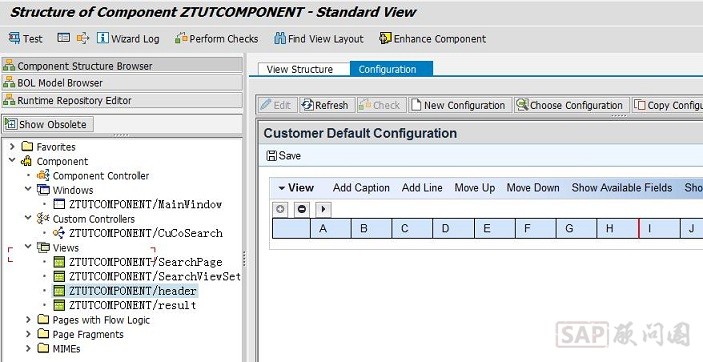This screenshot has height=362, width=703.
Task: Click the MIMEs folder icon
Action: tap(43, 348)
